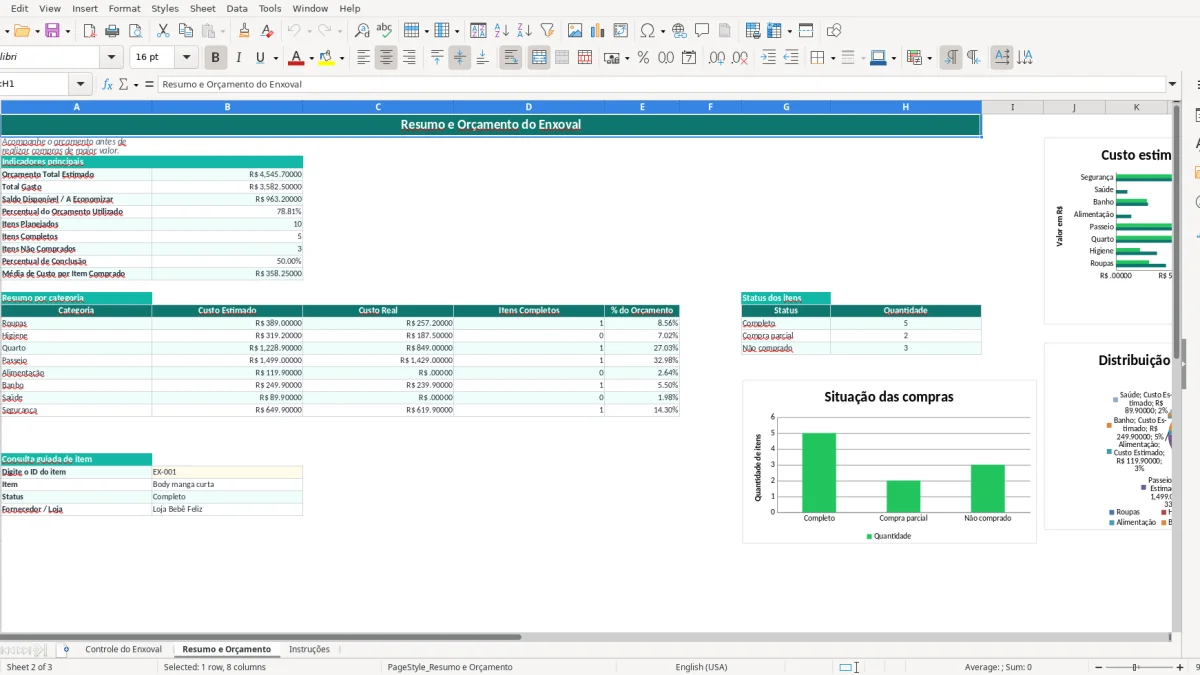Screen dimensions: 1200x675
Task: Click the Freeze Rows and Columns icon
Action: 775,31
